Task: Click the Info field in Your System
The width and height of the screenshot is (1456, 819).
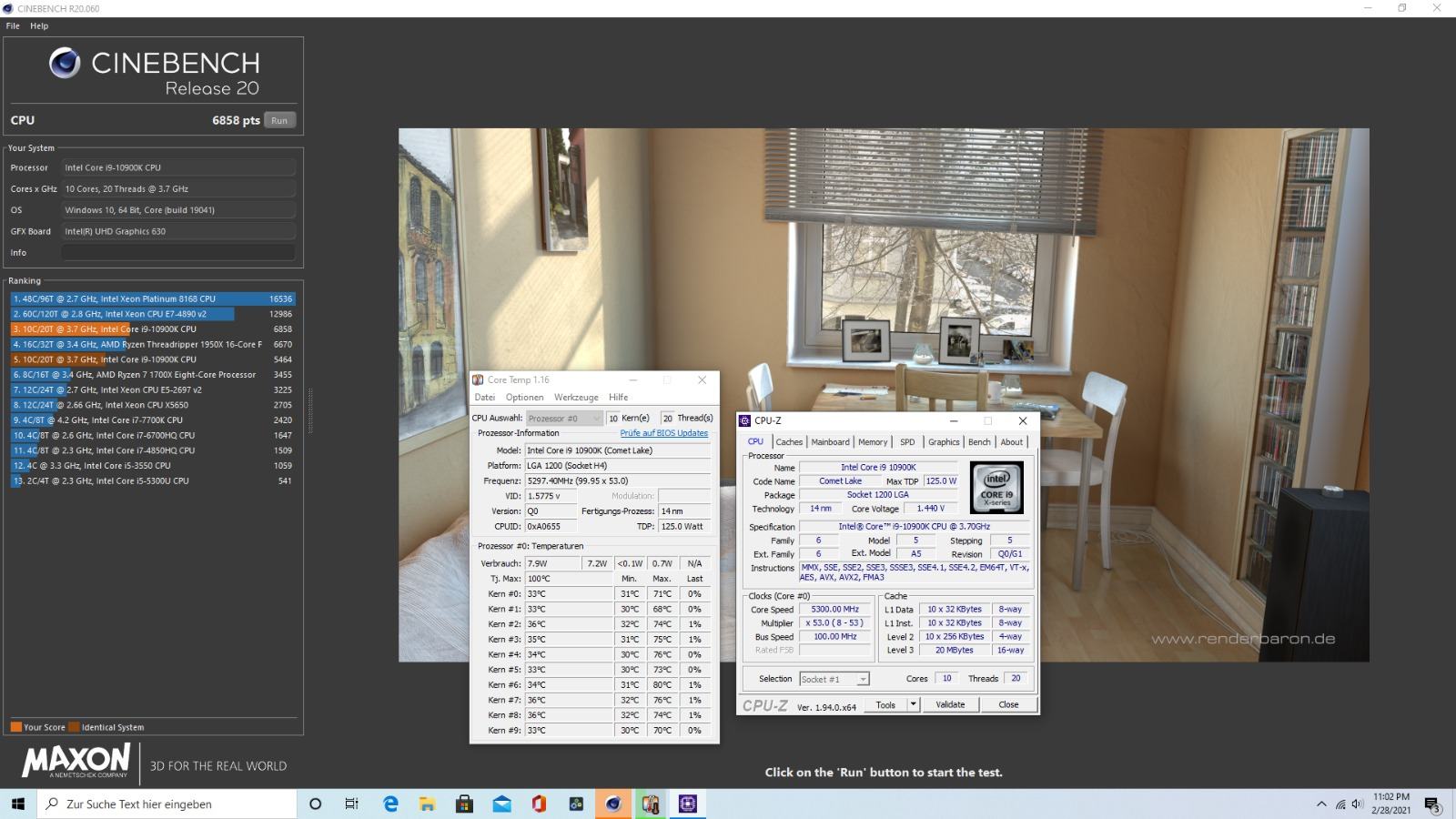Action: point(178,252)
